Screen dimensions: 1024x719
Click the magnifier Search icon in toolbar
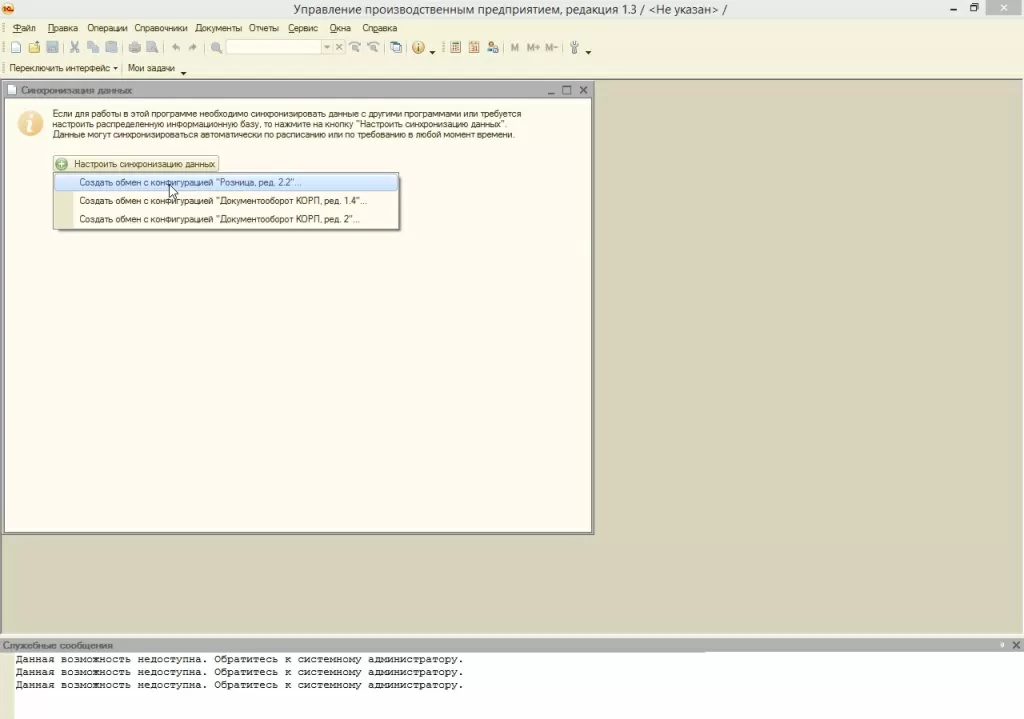click(x=217, y=47)
